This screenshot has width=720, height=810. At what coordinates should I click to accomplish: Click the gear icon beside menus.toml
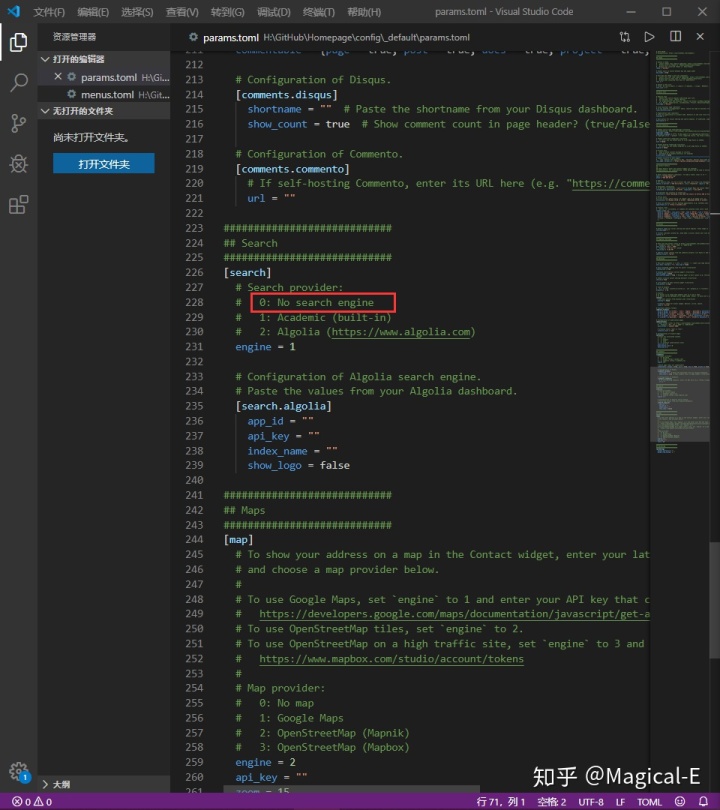pyautogui.click(x=71, y=94)
